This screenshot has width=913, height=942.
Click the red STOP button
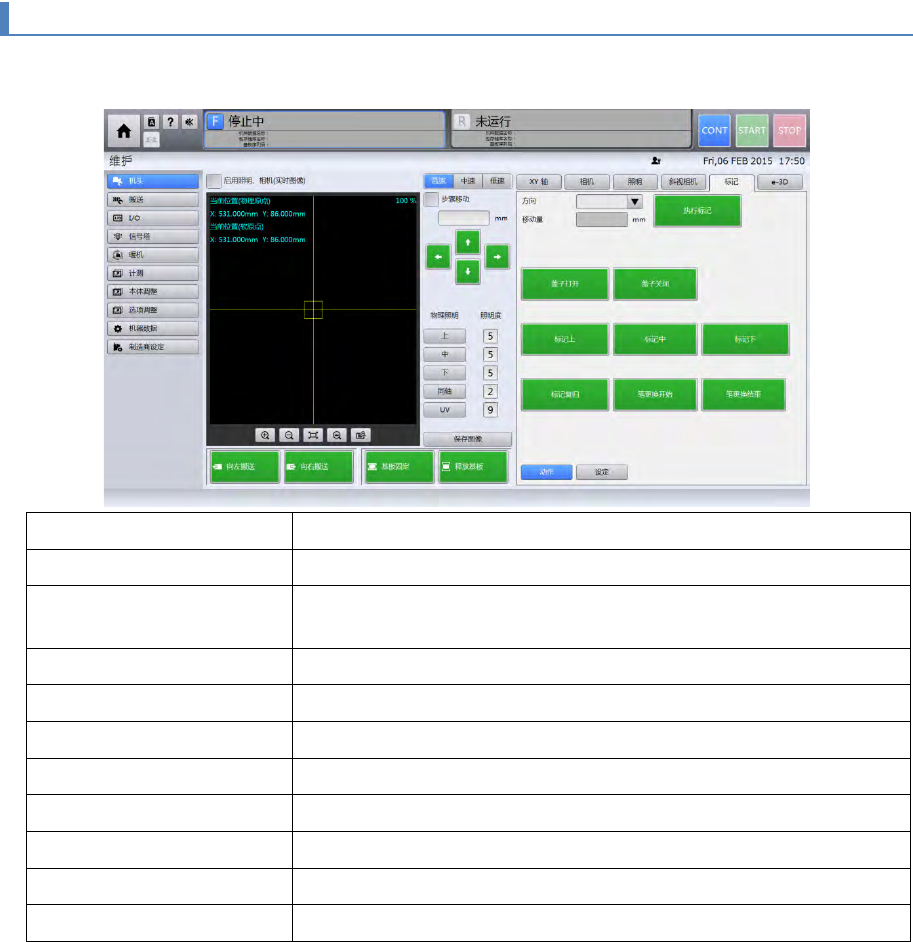click(x=789, y=130)
